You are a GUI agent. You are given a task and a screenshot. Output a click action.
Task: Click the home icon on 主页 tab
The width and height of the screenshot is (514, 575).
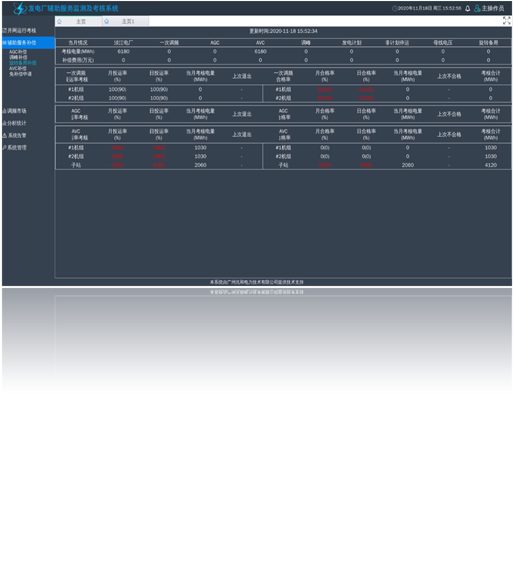coord(59,22)
